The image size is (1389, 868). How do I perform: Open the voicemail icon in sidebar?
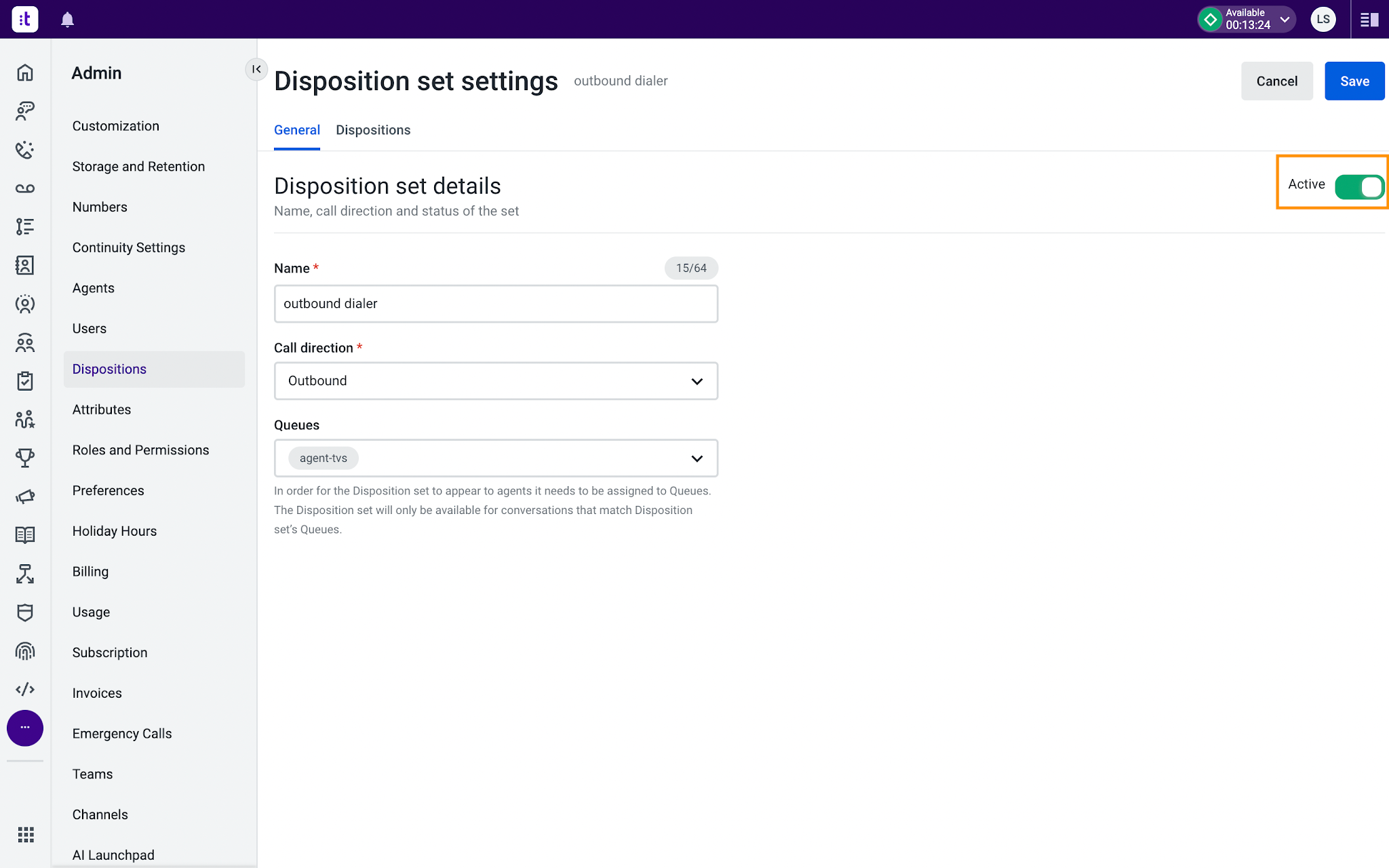pos(25,189)
